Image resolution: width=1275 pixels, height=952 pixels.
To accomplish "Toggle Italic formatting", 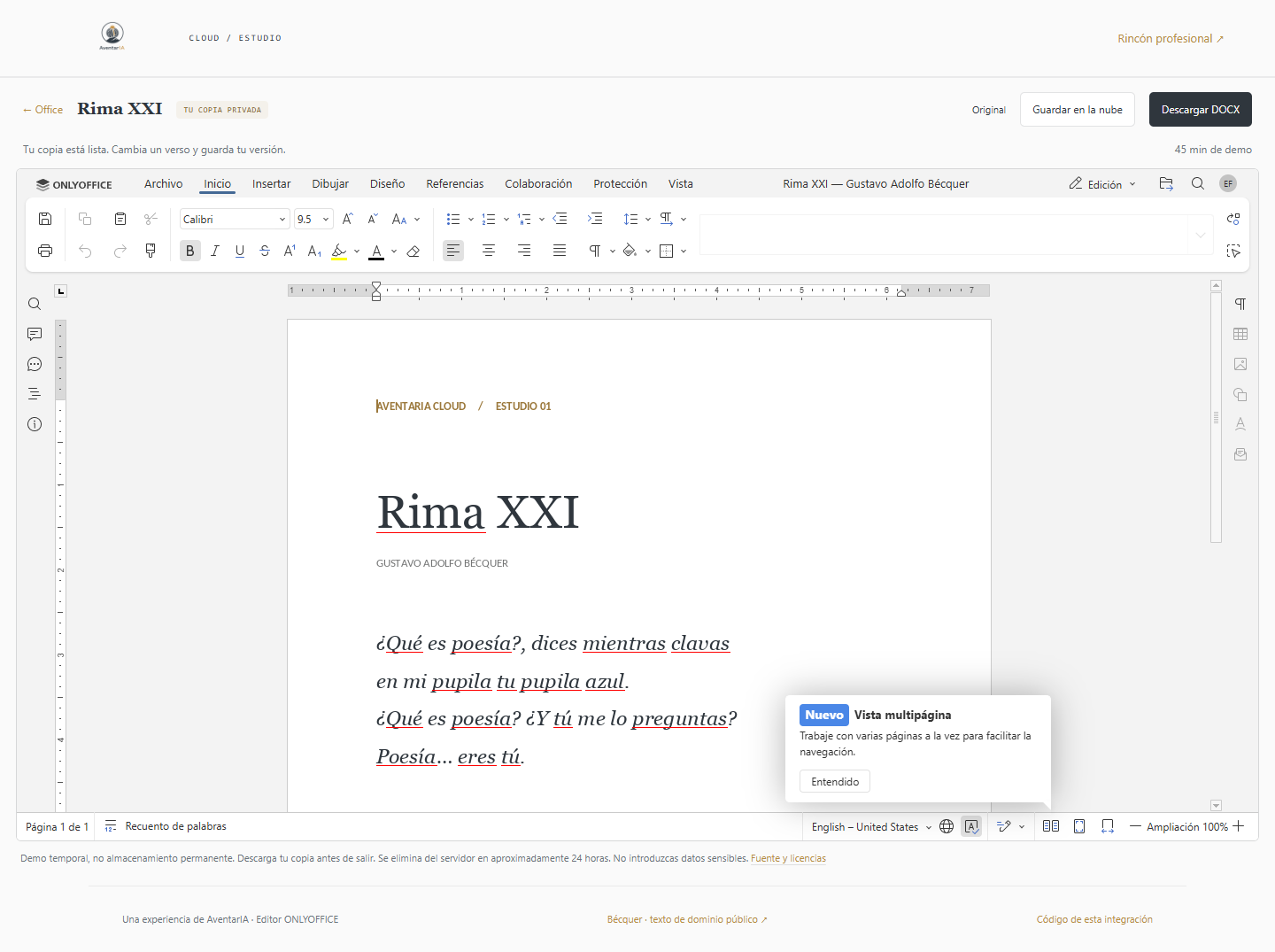I will coord(215,251).
